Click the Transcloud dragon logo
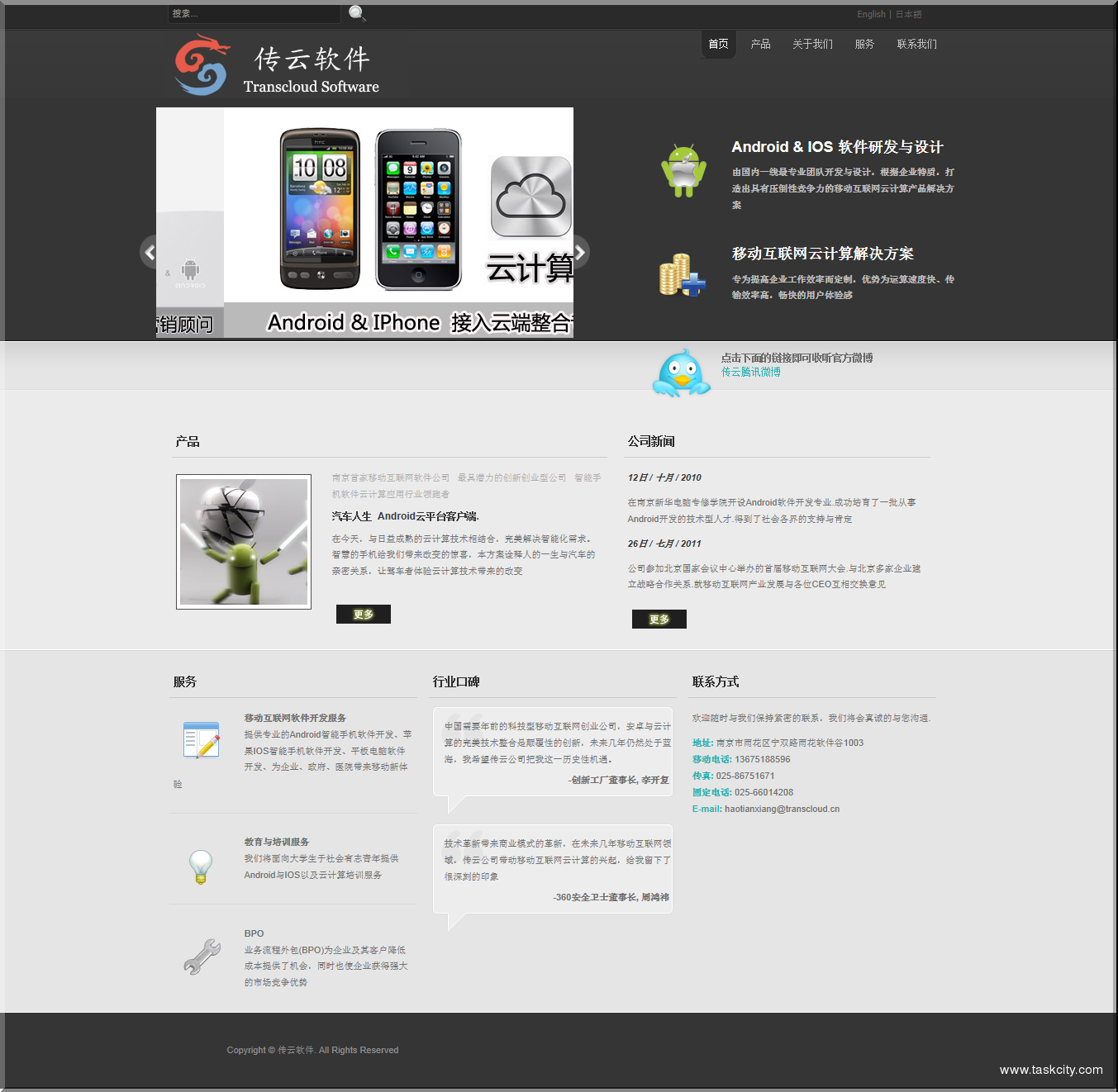Image resolution: width=1118 pixels, height=1092 pixels. click(202, 64)
